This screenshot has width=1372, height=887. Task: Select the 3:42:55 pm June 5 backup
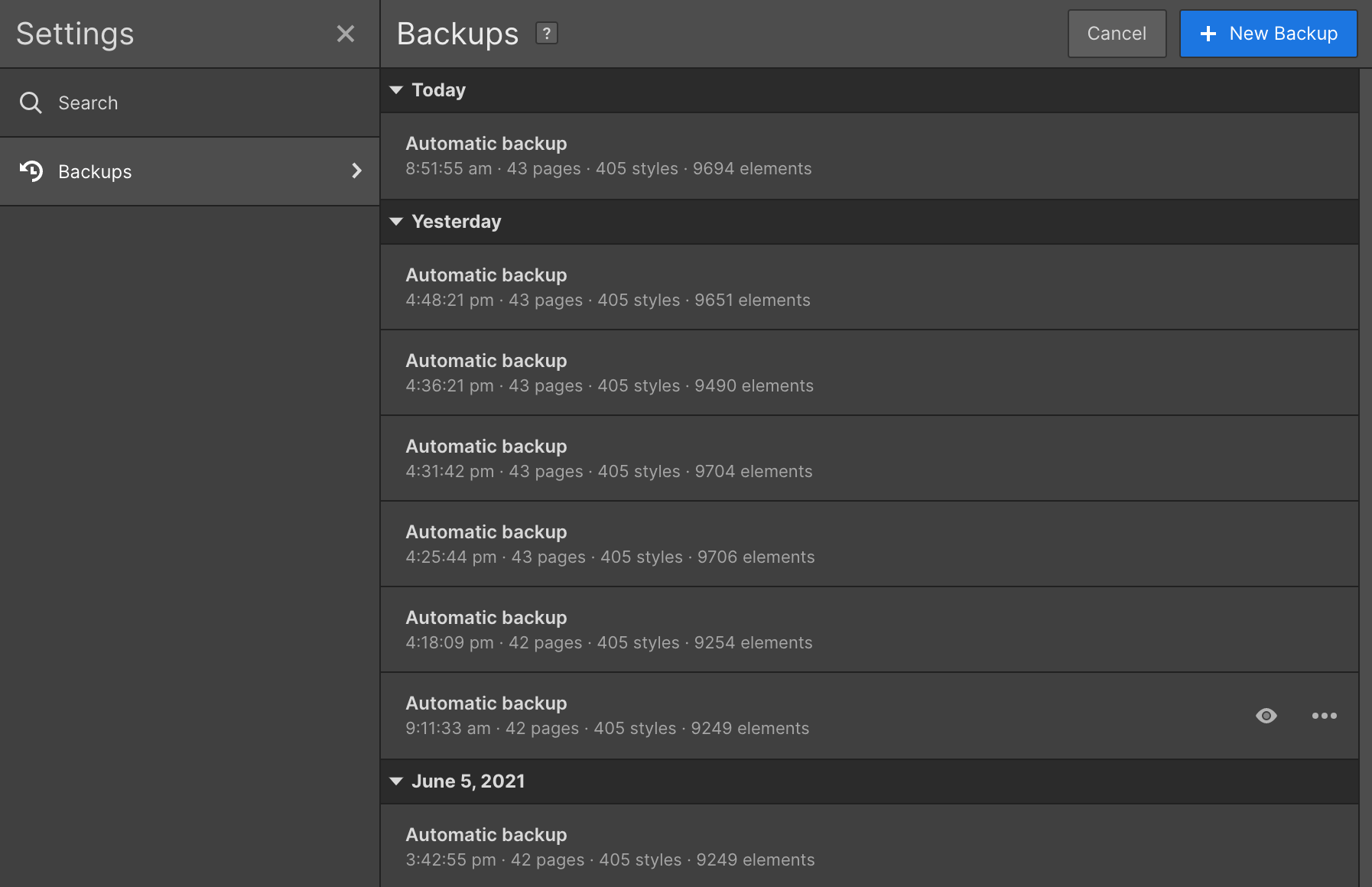point(870,846)
